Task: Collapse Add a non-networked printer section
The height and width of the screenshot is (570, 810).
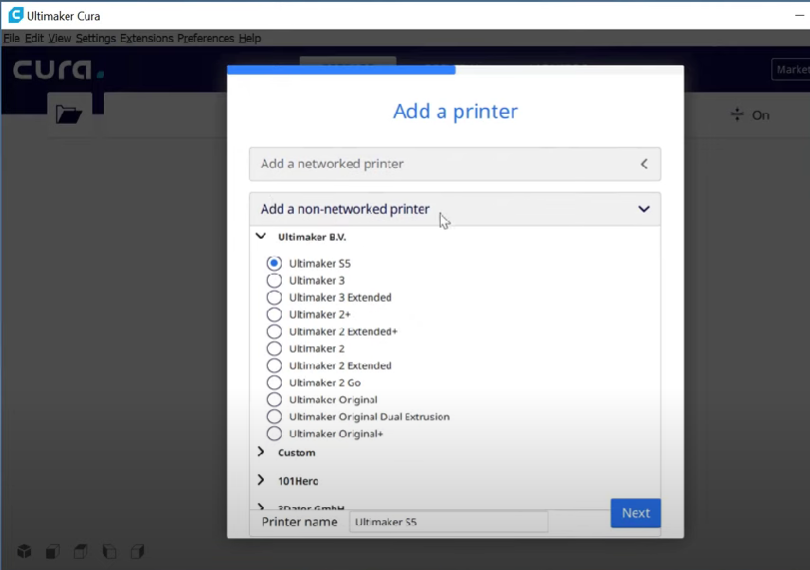Action: pyautogui.click(x=455, y=209)
